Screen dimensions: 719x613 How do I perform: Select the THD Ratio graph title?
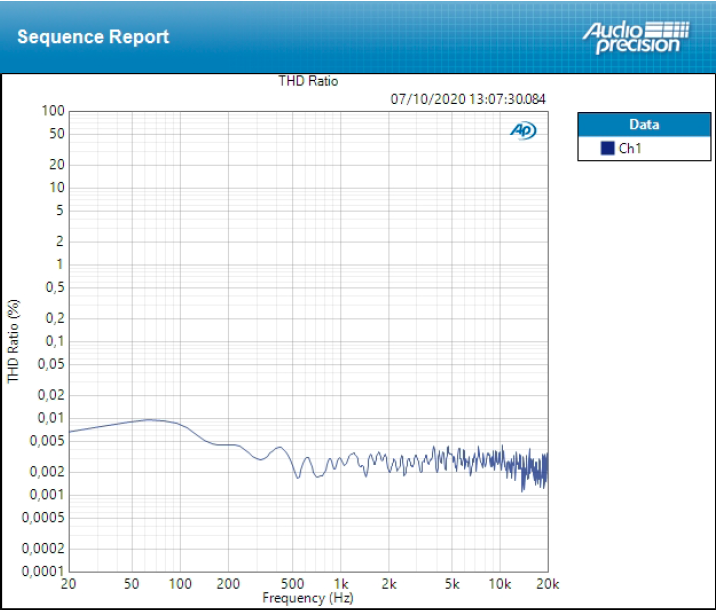click(308, 81)
